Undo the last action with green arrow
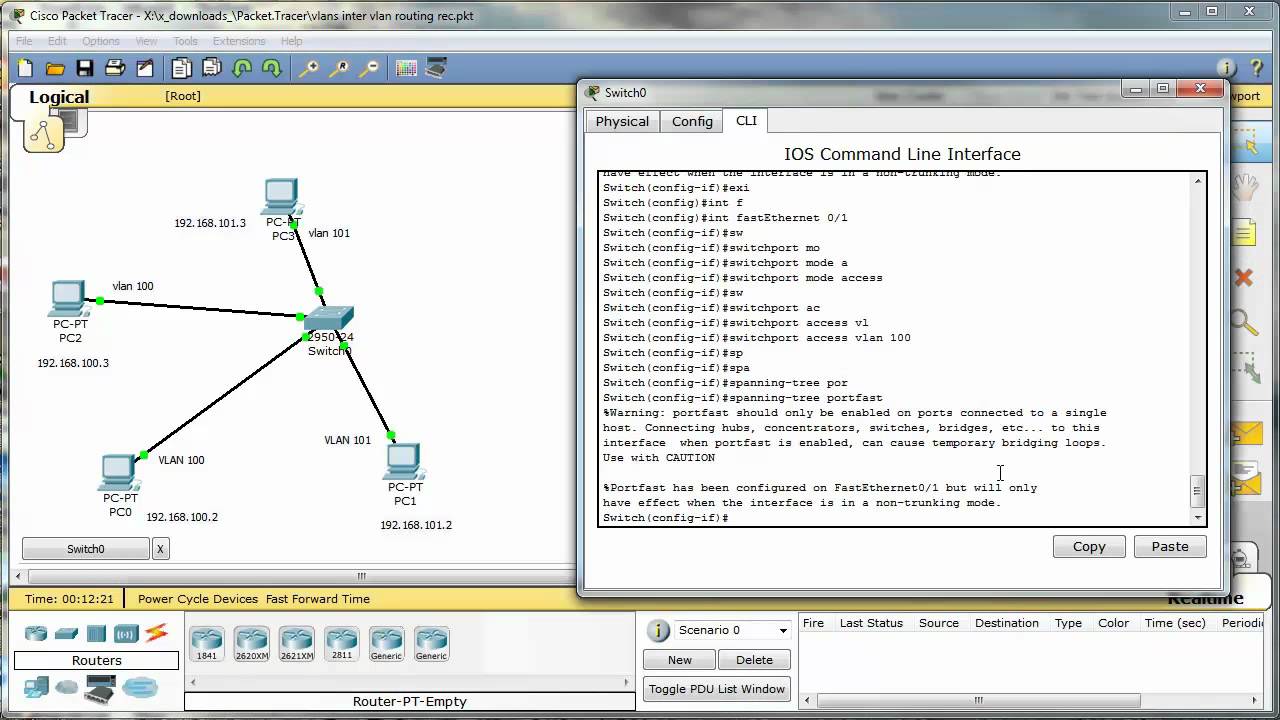Image resolution: width=1280 pixels, height=720 pixels. click(242, 68)
